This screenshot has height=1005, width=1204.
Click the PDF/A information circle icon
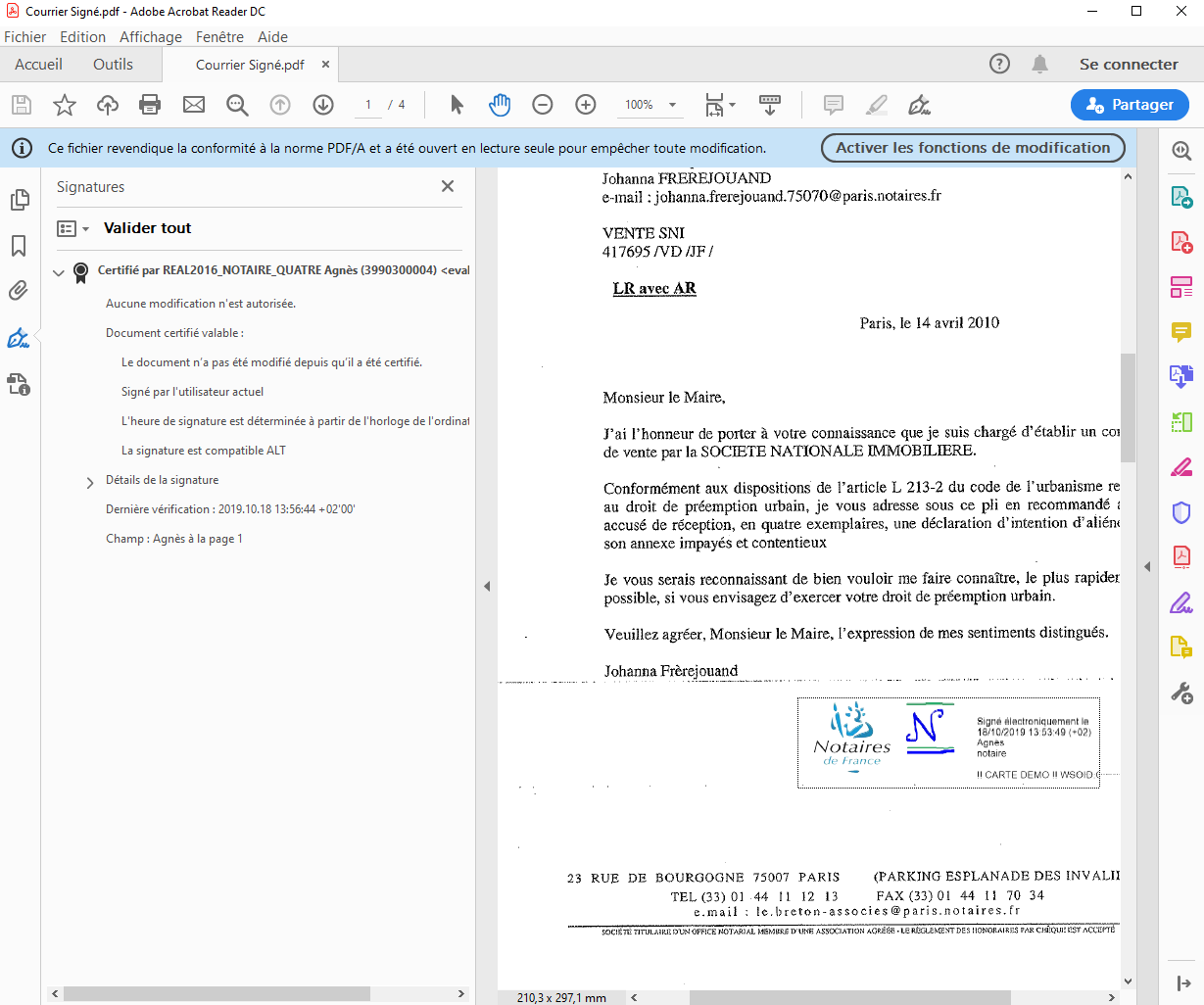click(22, 148)
